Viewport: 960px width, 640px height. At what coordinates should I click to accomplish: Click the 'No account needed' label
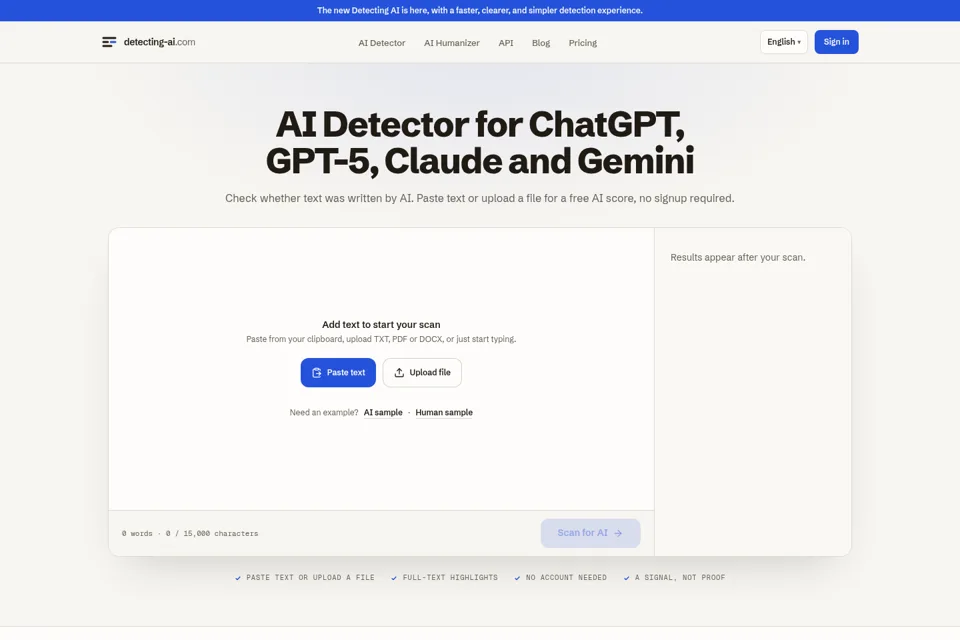566,578
